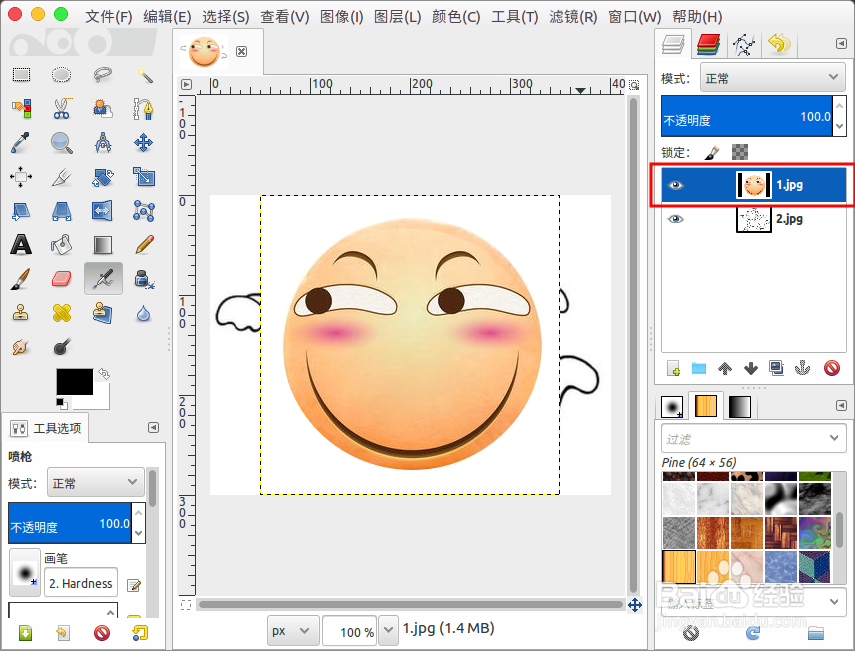Select the Zoom magnifier tool
Screen dimensions: 855x651
pos(62,143)
